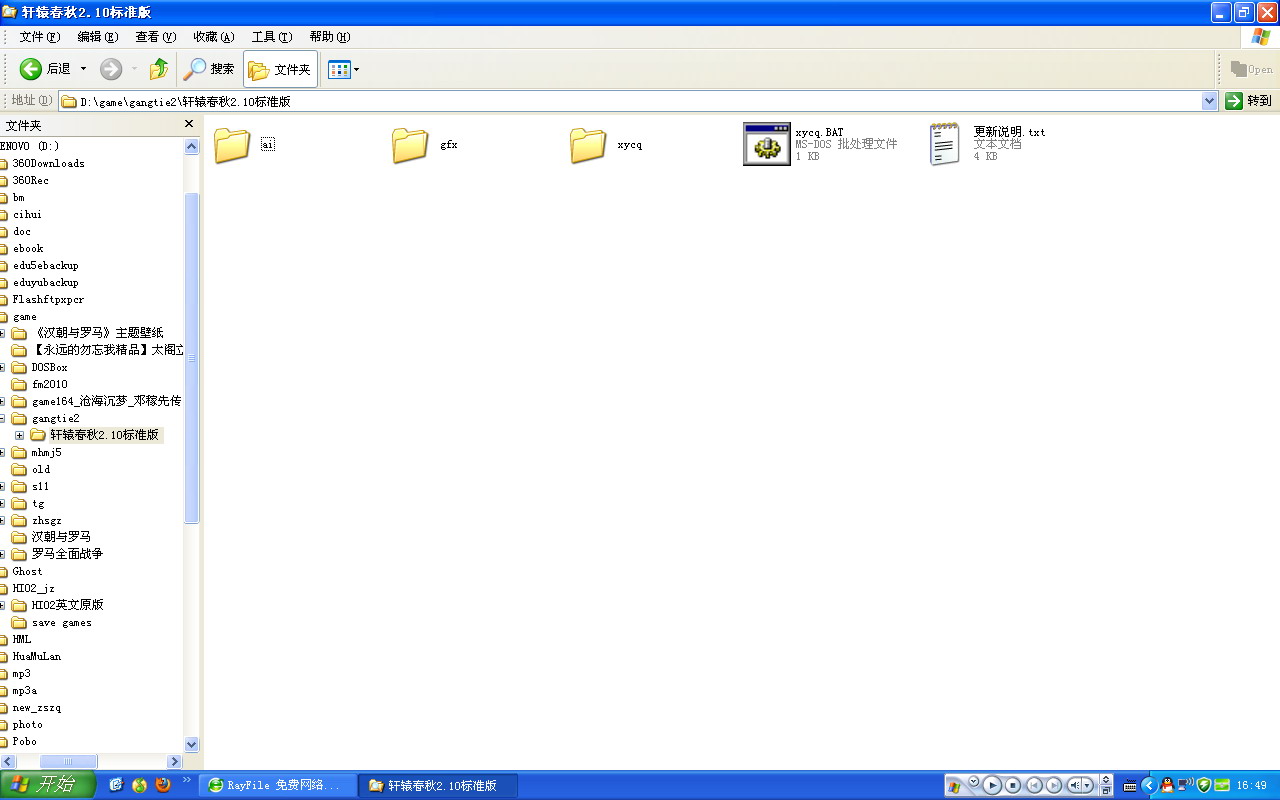Click the Back navigation arrow icon
The height and width of the screenshot is (800, 1280).
[31, 69]
